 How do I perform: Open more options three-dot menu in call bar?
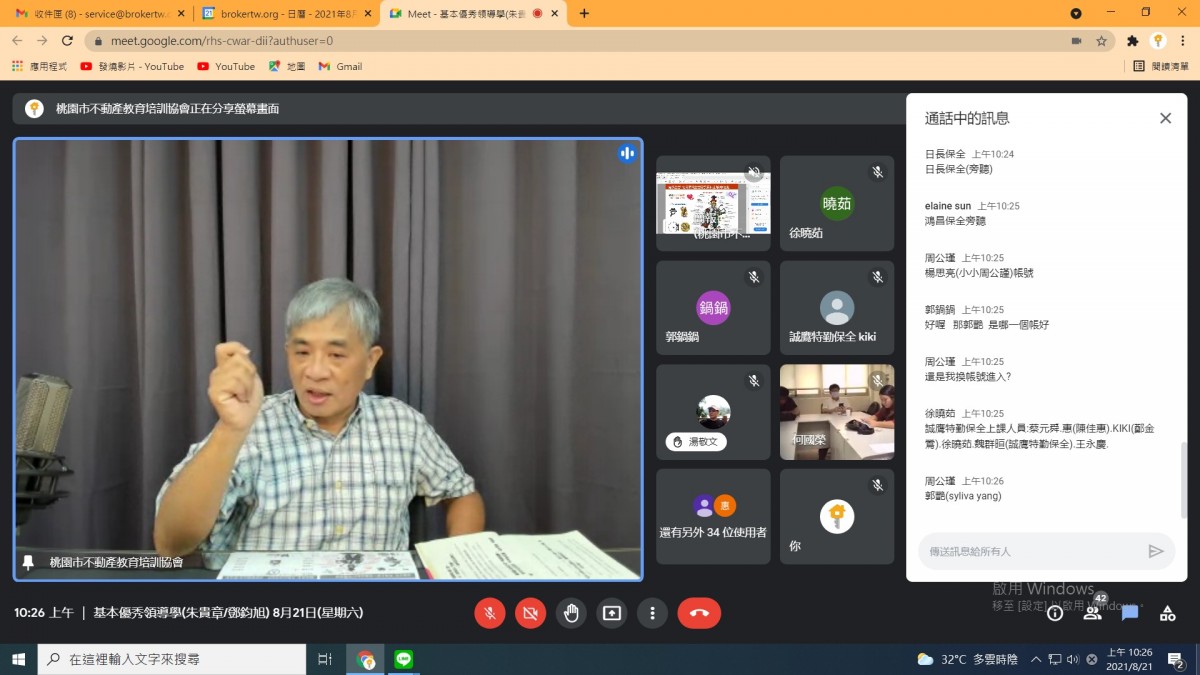(x=652, y=613)
